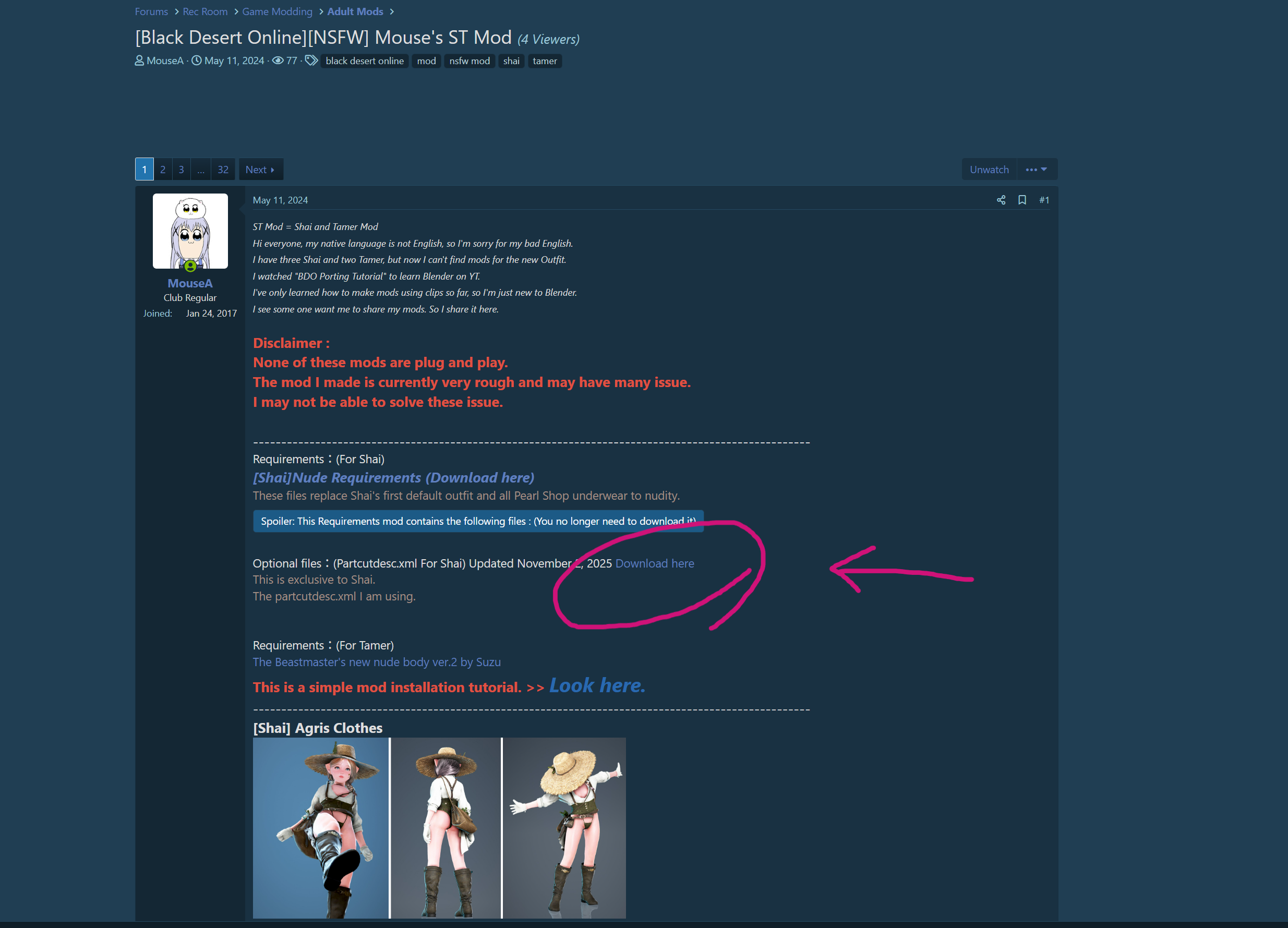
Task: Click the Next page button
Action: pos(260,169)
